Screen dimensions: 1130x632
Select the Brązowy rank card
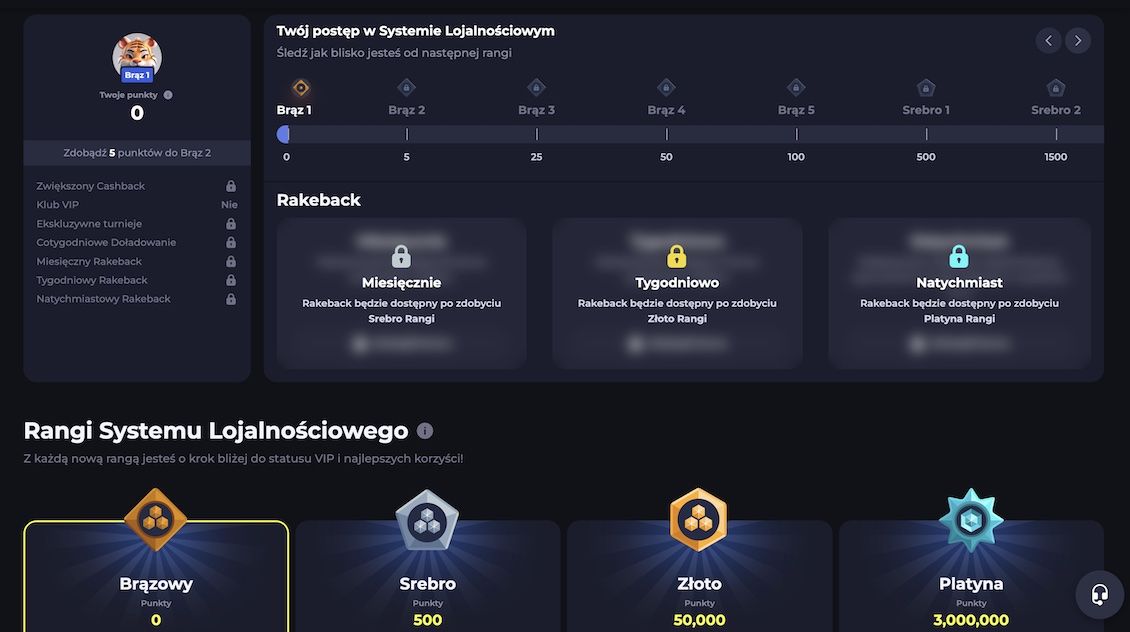point(156,585)
